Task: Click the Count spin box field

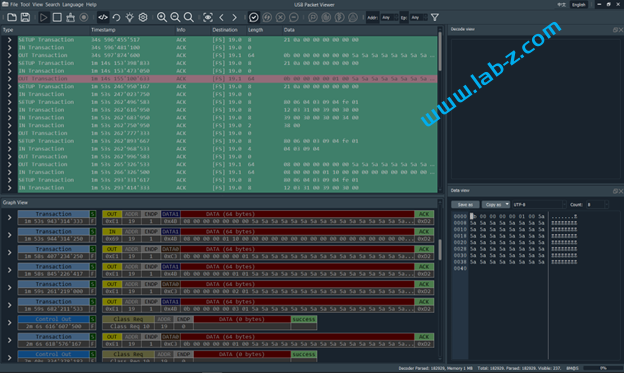Action: point(597,205)
